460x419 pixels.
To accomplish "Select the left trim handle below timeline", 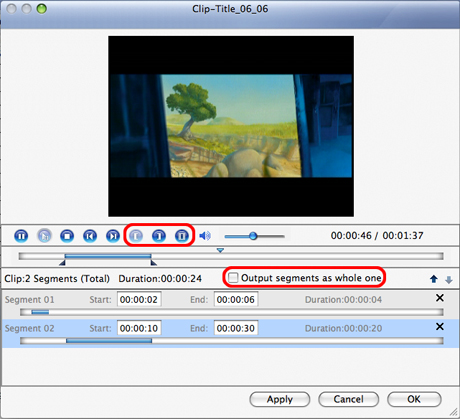I will pos(62,263).
